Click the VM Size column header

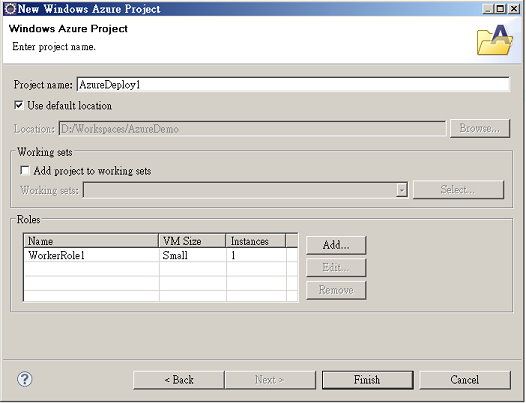tap(192, 241)
